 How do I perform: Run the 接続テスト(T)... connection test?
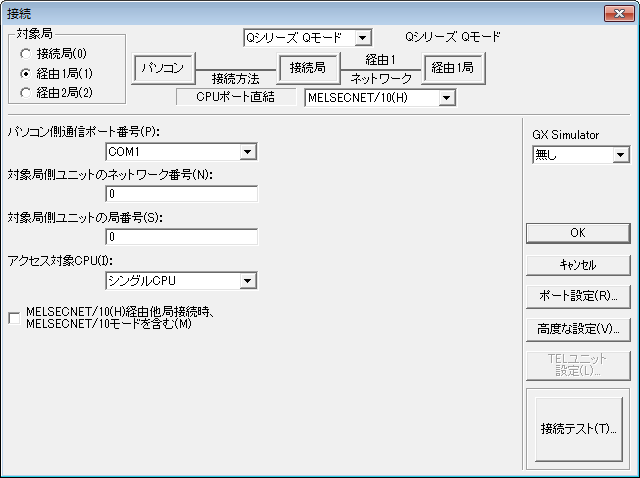[576, 429]
